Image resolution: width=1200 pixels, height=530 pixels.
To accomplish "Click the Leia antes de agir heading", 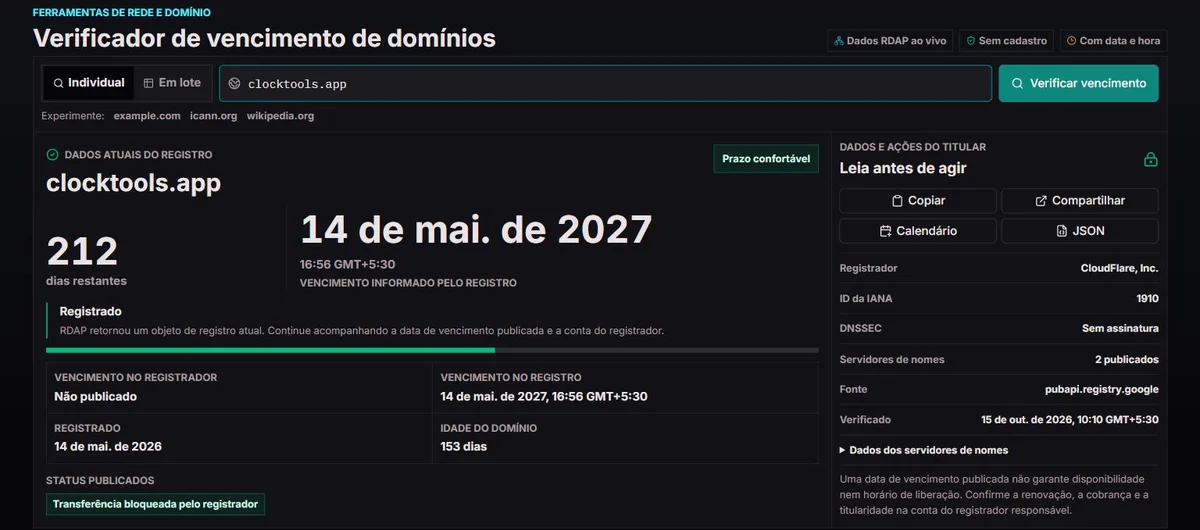I will pos(903,168).
